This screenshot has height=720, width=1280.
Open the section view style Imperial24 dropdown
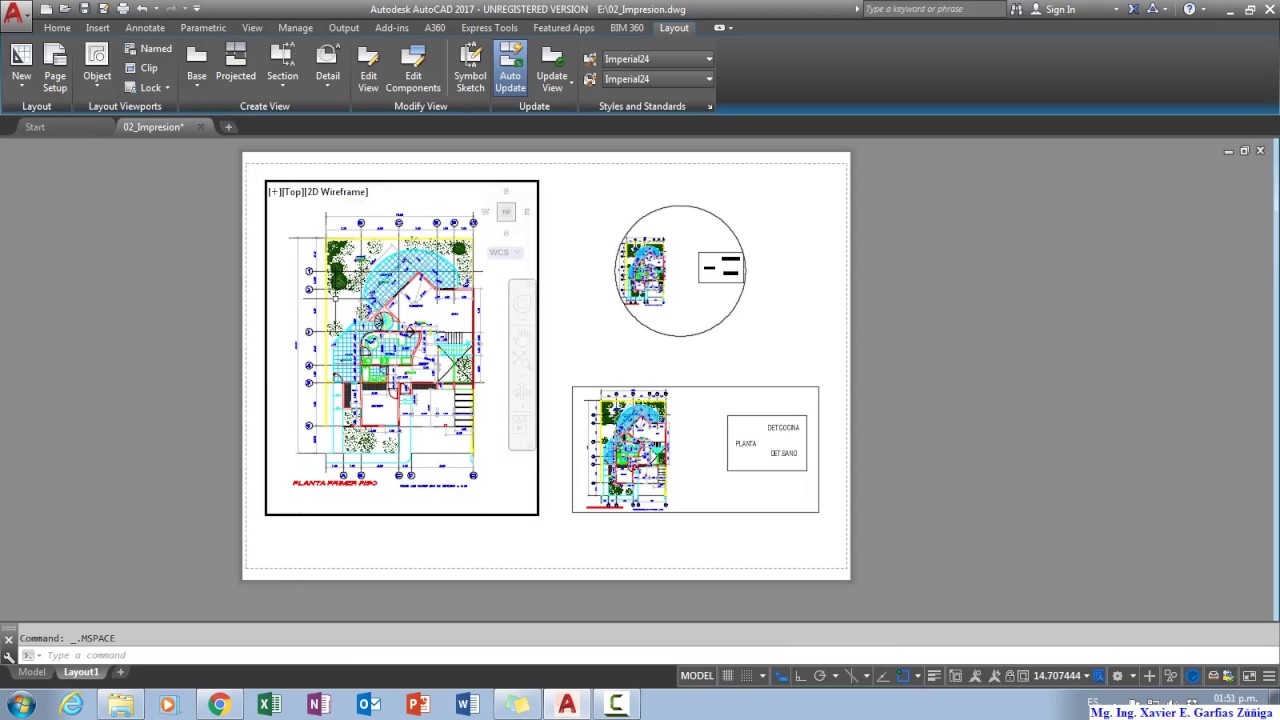coord(657,59)
